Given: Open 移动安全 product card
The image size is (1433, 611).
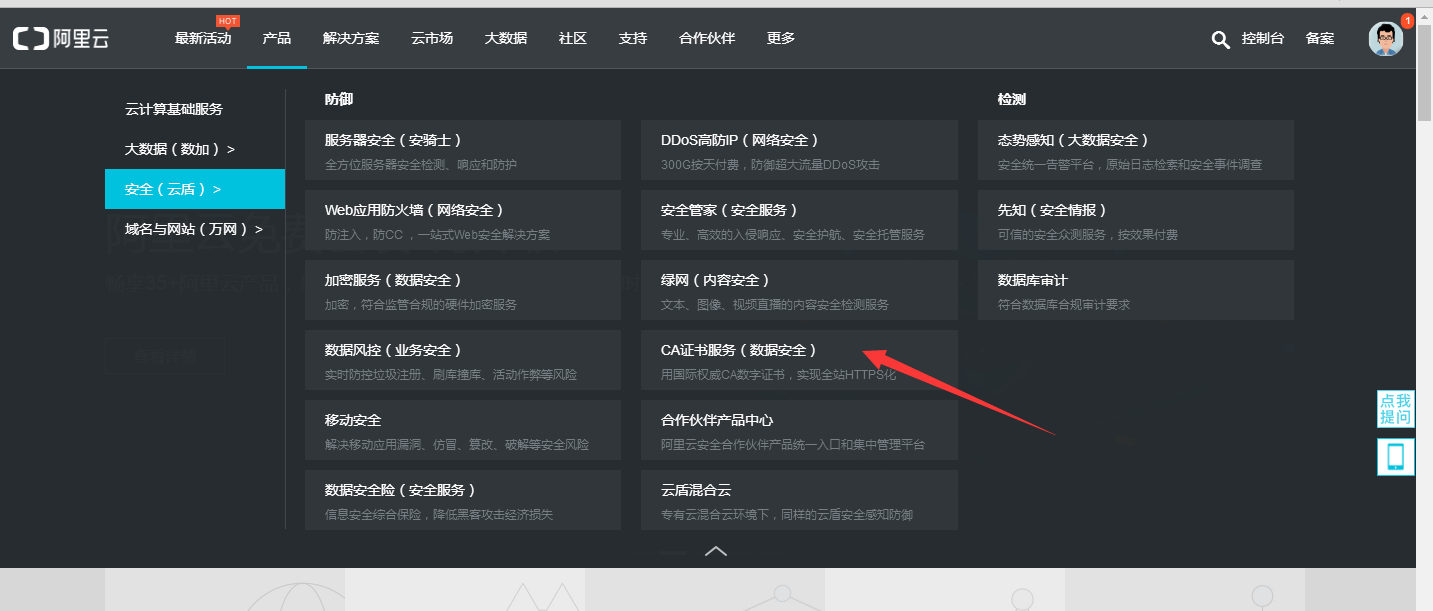Looking at the screenshot, I should coord(463,430).
